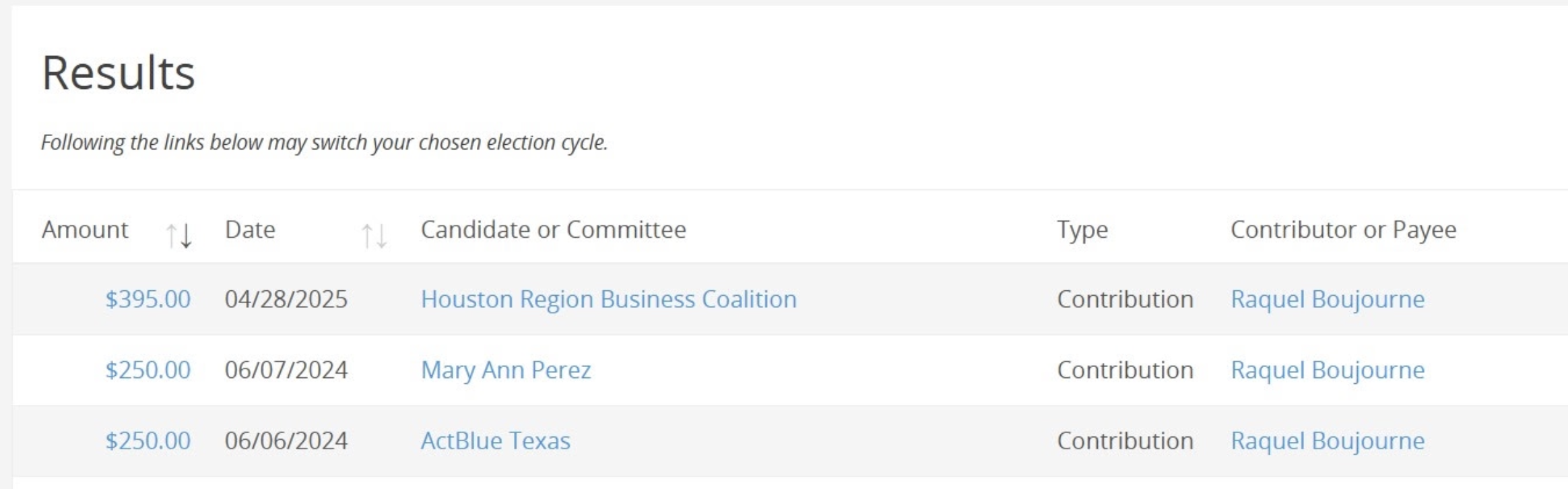The width and height of the screenshot is (1568, 489).
Task: Open the $250.00 amount for ActBlue Texas
Action: (x=148, y=441)
